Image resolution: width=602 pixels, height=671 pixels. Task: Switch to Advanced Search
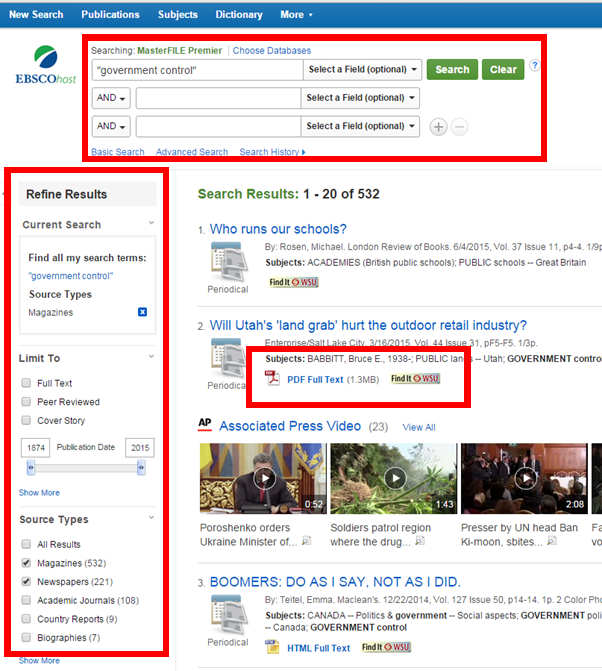(x=192, y=152)
